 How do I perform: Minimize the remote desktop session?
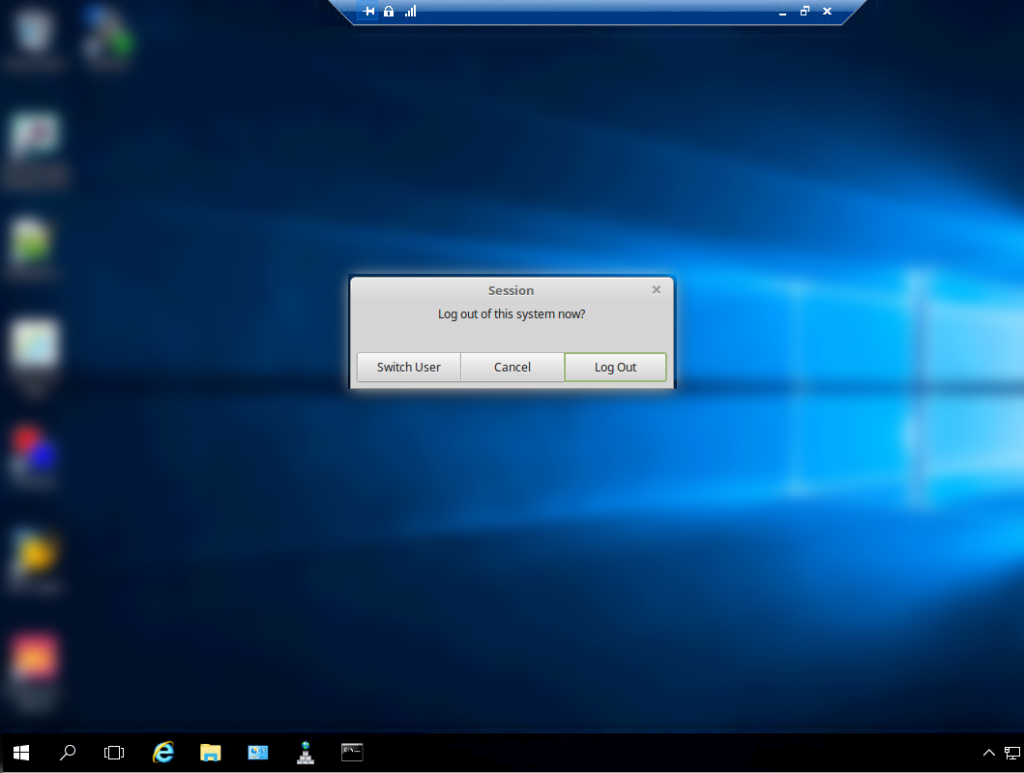pyautogui.click(x=782, y=12)
